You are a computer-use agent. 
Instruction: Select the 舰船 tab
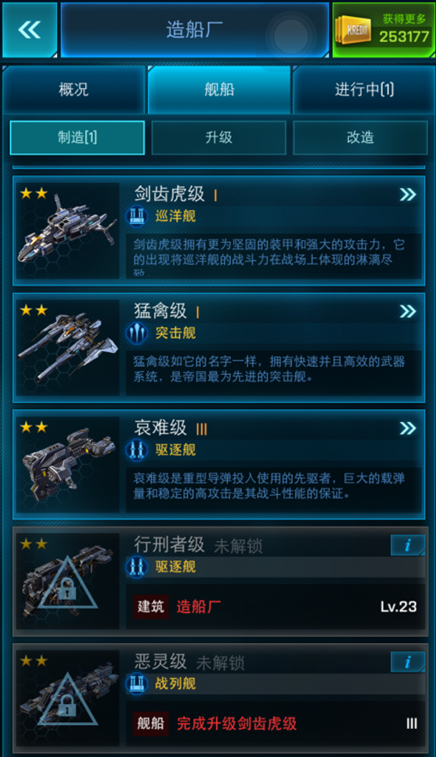click(x=219, y=89)
